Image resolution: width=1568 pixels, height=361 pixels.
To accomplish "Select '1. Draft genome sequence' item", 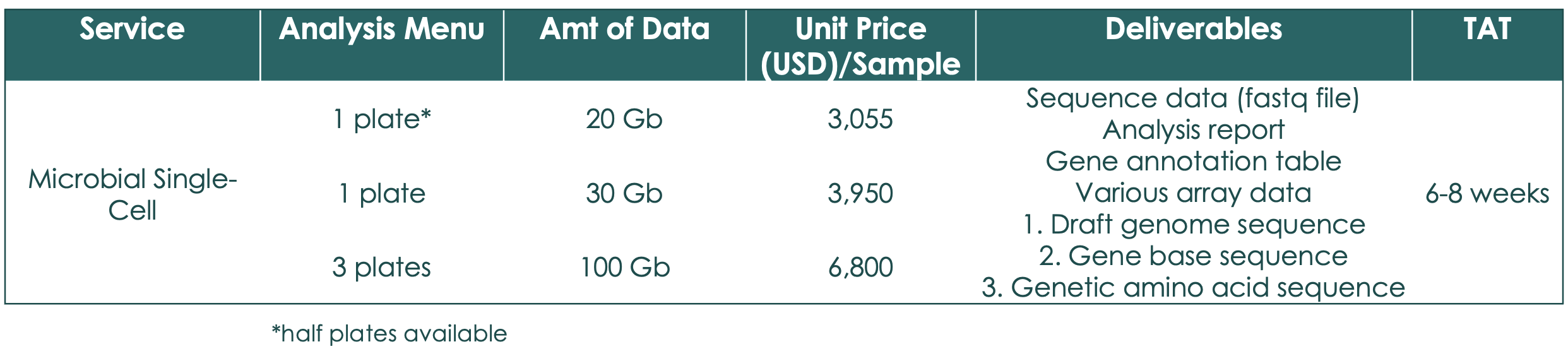I will [1194, 225].
